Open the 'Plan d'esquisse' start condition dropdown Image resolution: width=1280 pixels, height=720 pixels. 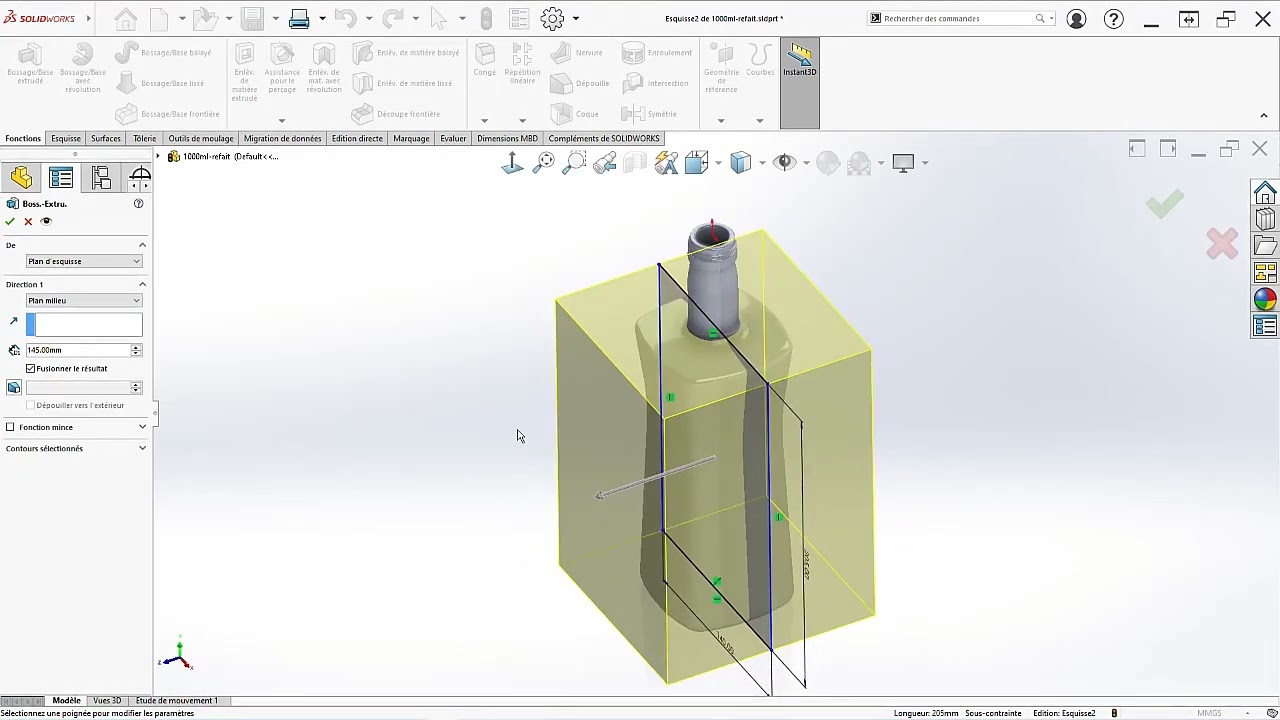84,261
